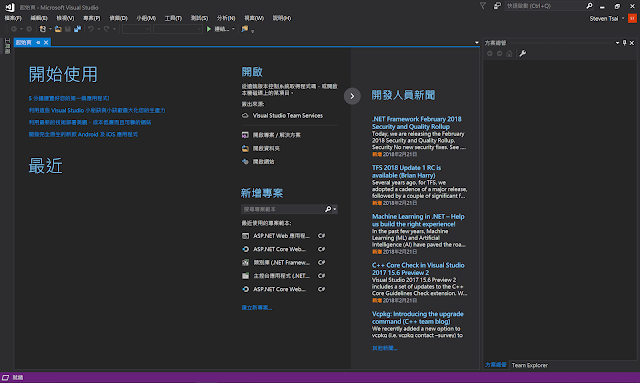Click the Solution Explorer Back icon
The image size is (640, 383).
490,53
